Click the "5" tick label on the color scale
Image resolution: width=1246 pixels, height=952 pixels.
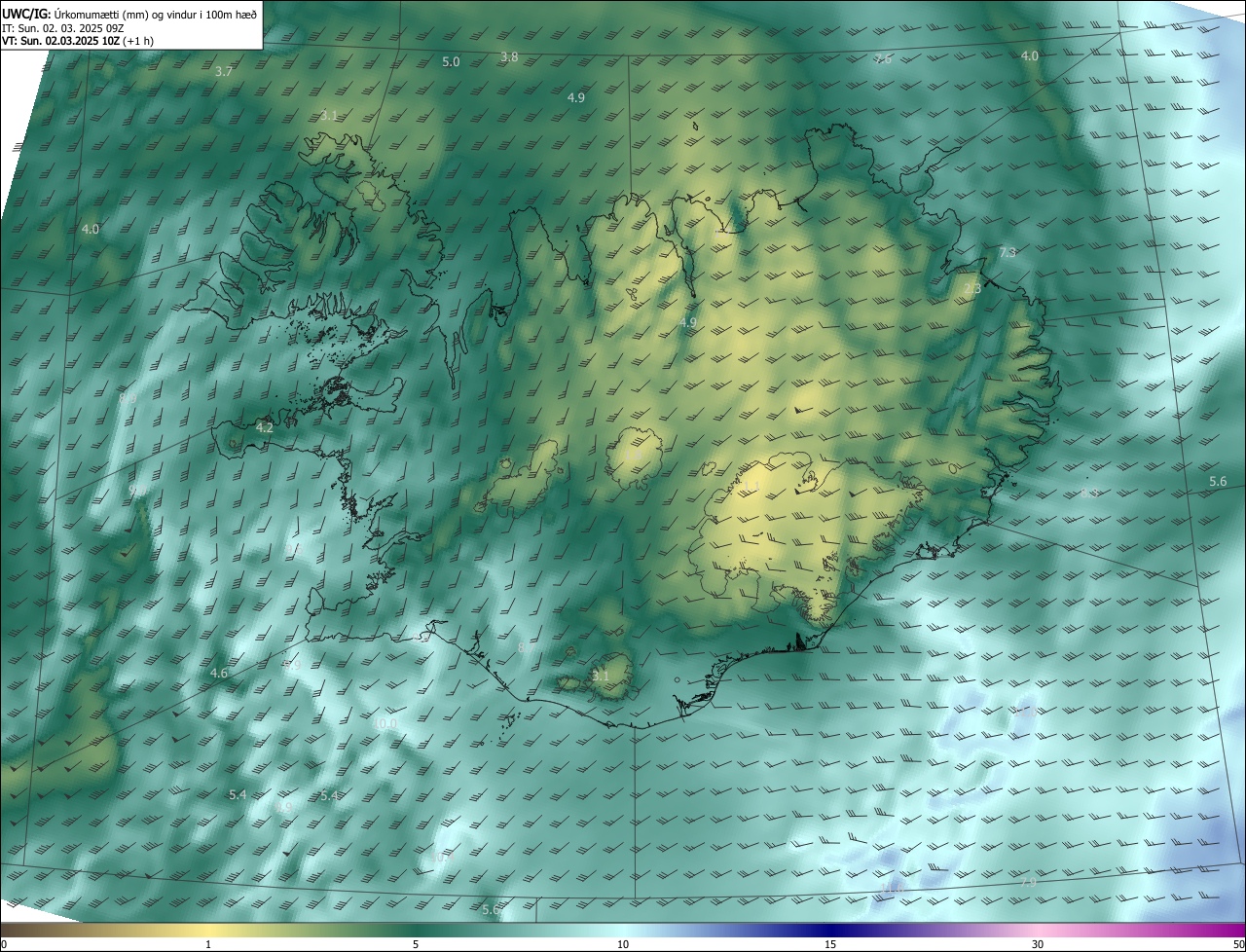(416, 944)
